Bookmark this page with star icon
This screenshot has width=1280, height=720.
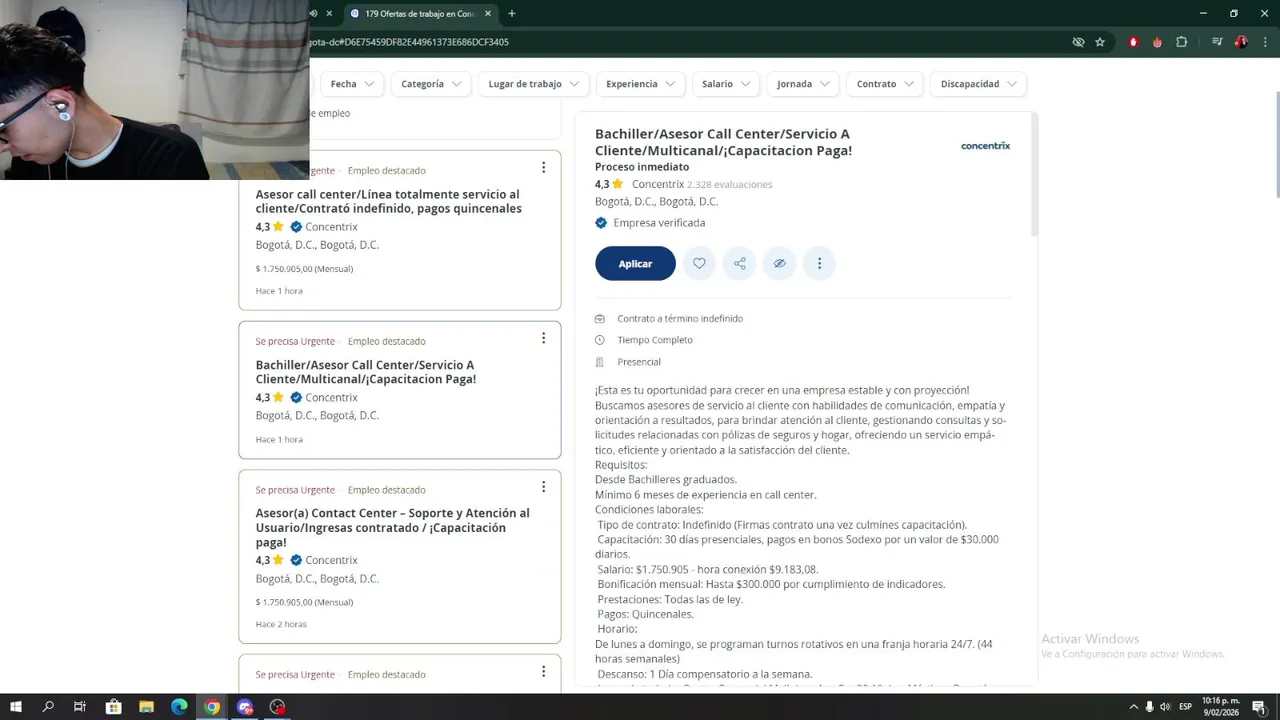(1100, 42)
